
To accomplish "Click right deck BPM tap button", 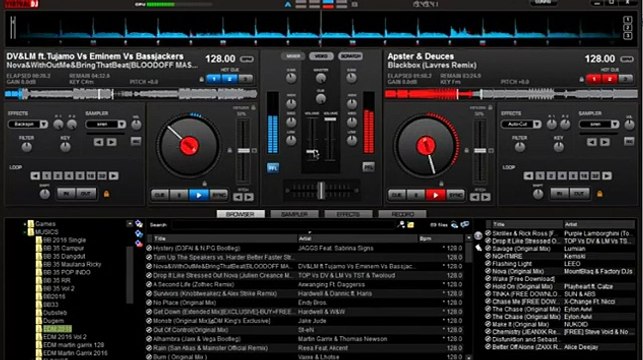I will [626, 59].
